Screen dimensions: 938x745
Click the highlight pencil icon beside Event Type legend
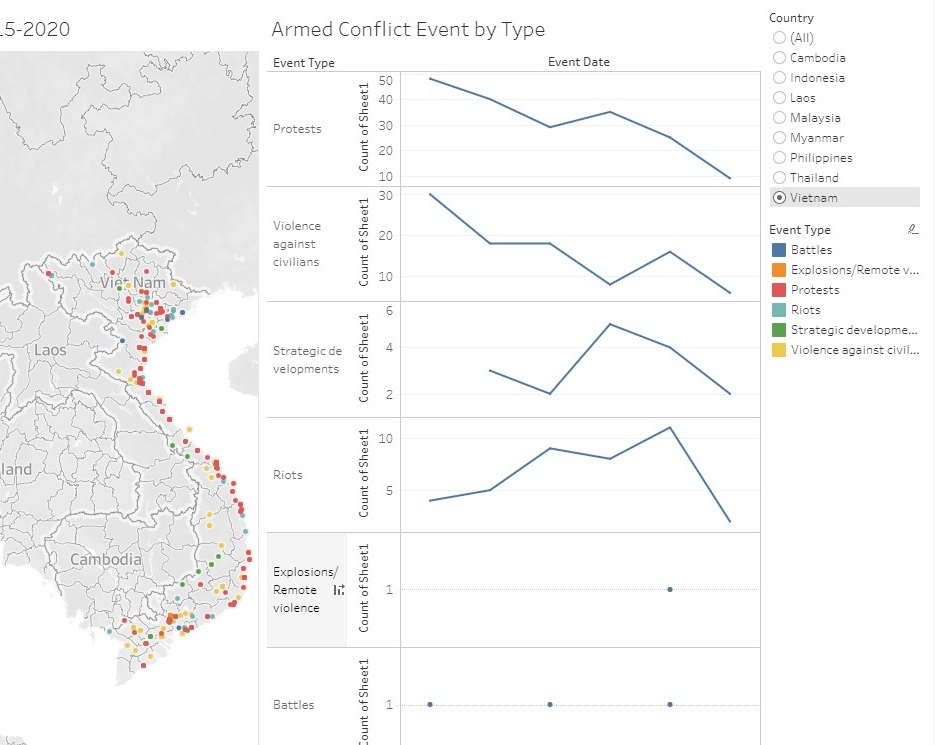(x=912, y=230)
